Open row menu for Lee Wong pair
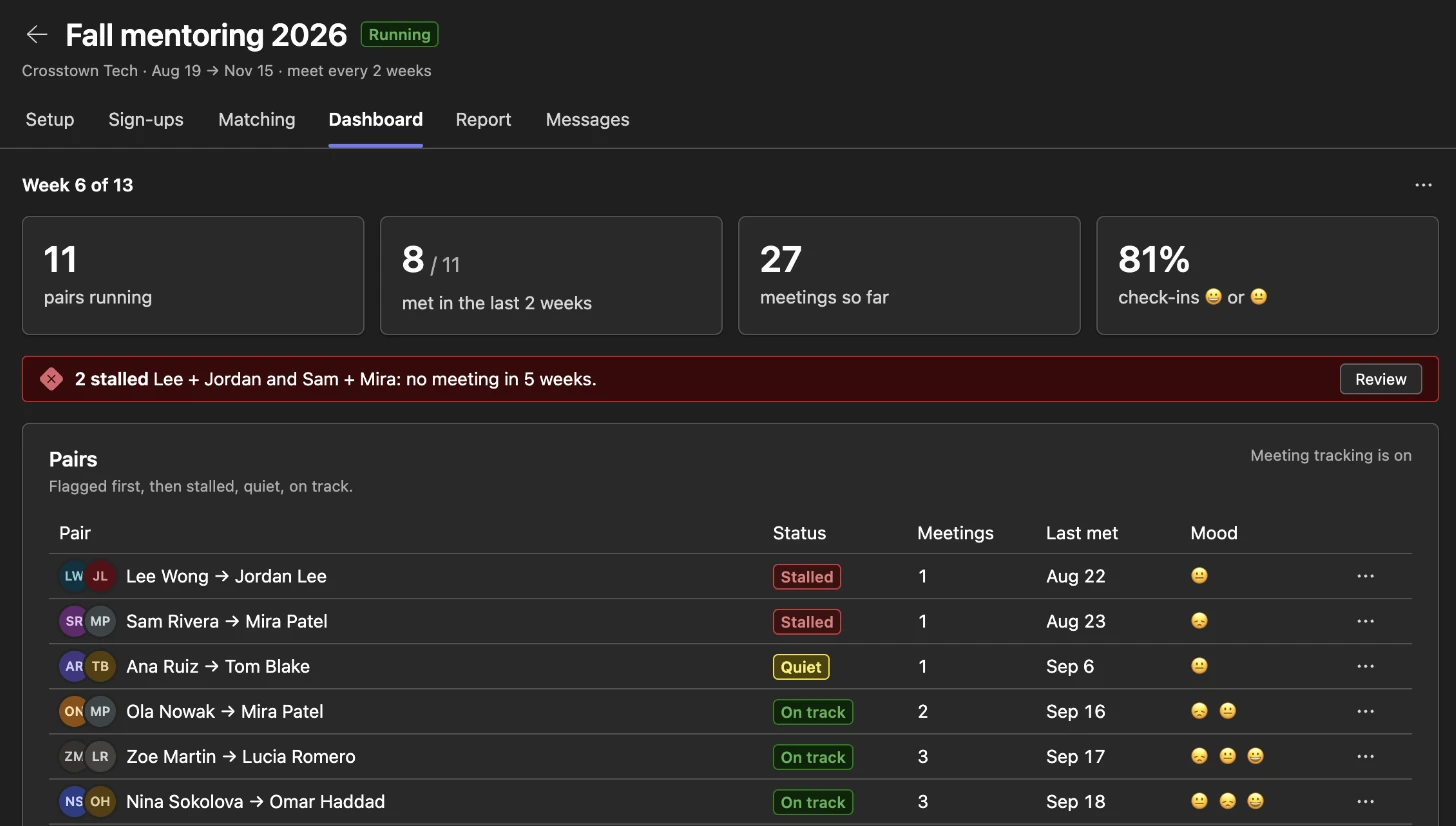The width and height of the screenshot is (1456, 826). coord(1365,576)
